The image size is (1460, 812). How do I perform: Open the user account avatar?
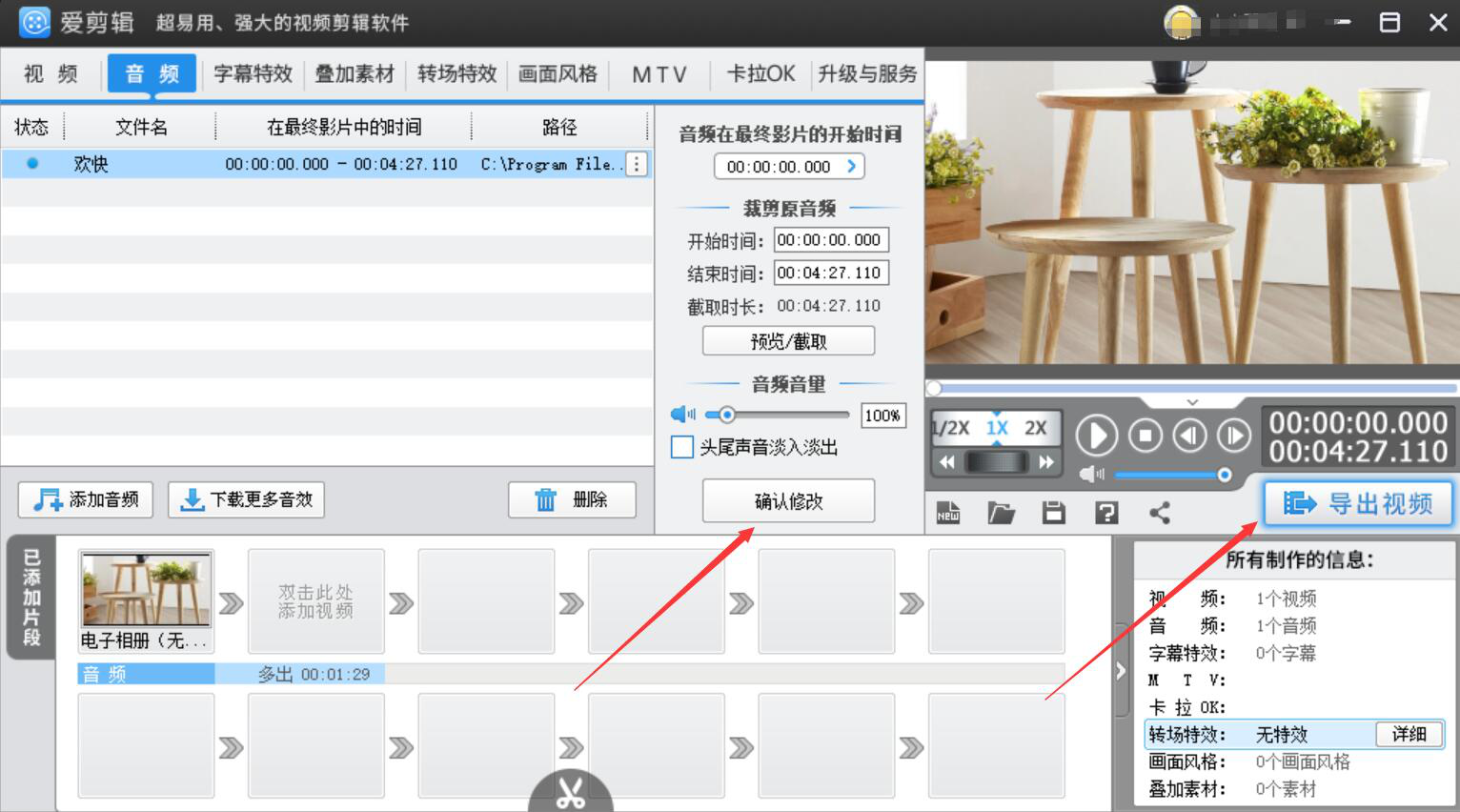pyautogui.click(x=1182, y=22)
